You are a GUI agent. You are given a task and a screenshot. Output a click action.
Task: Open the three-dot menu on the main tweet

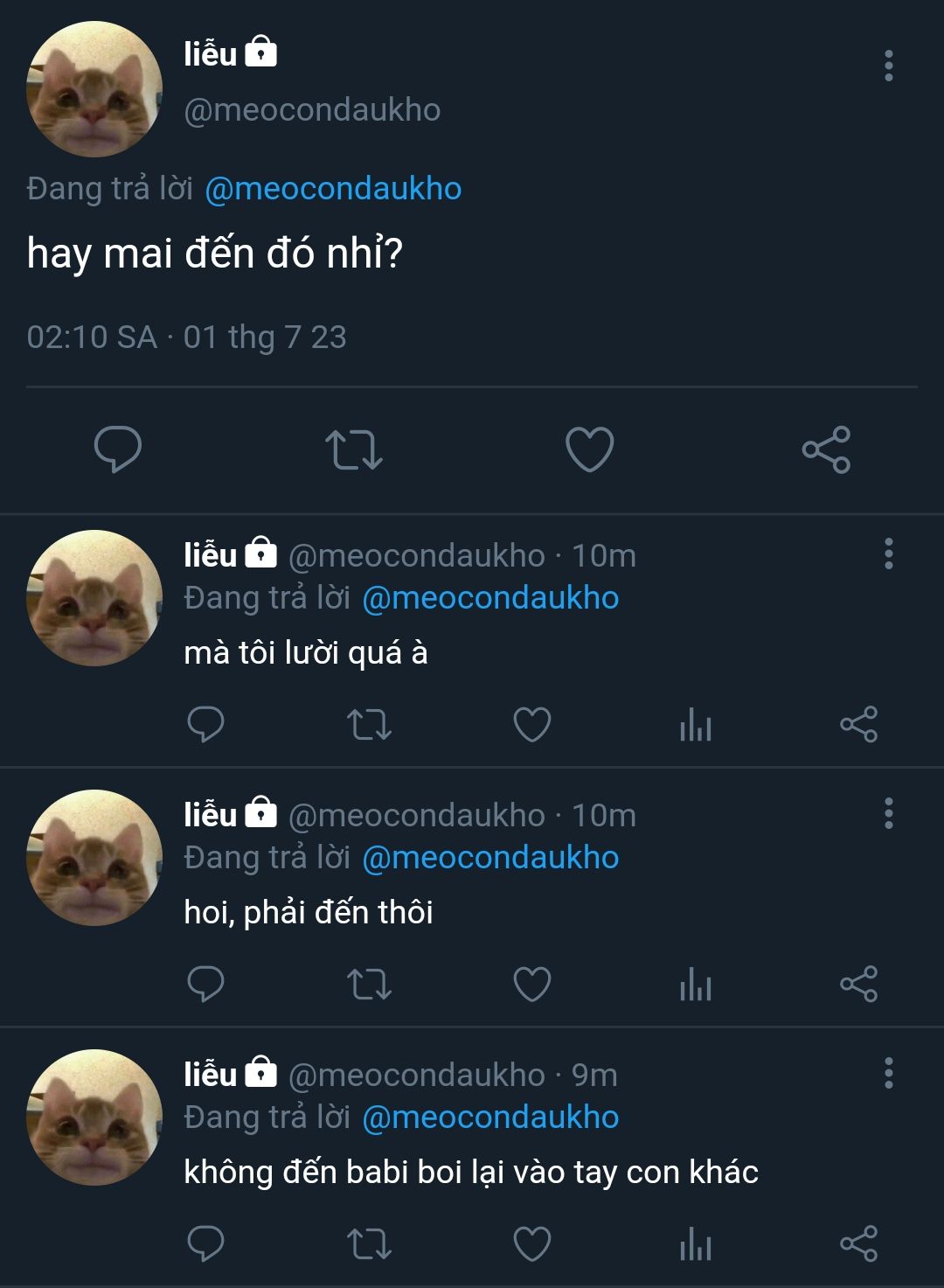tap(889, 66)
